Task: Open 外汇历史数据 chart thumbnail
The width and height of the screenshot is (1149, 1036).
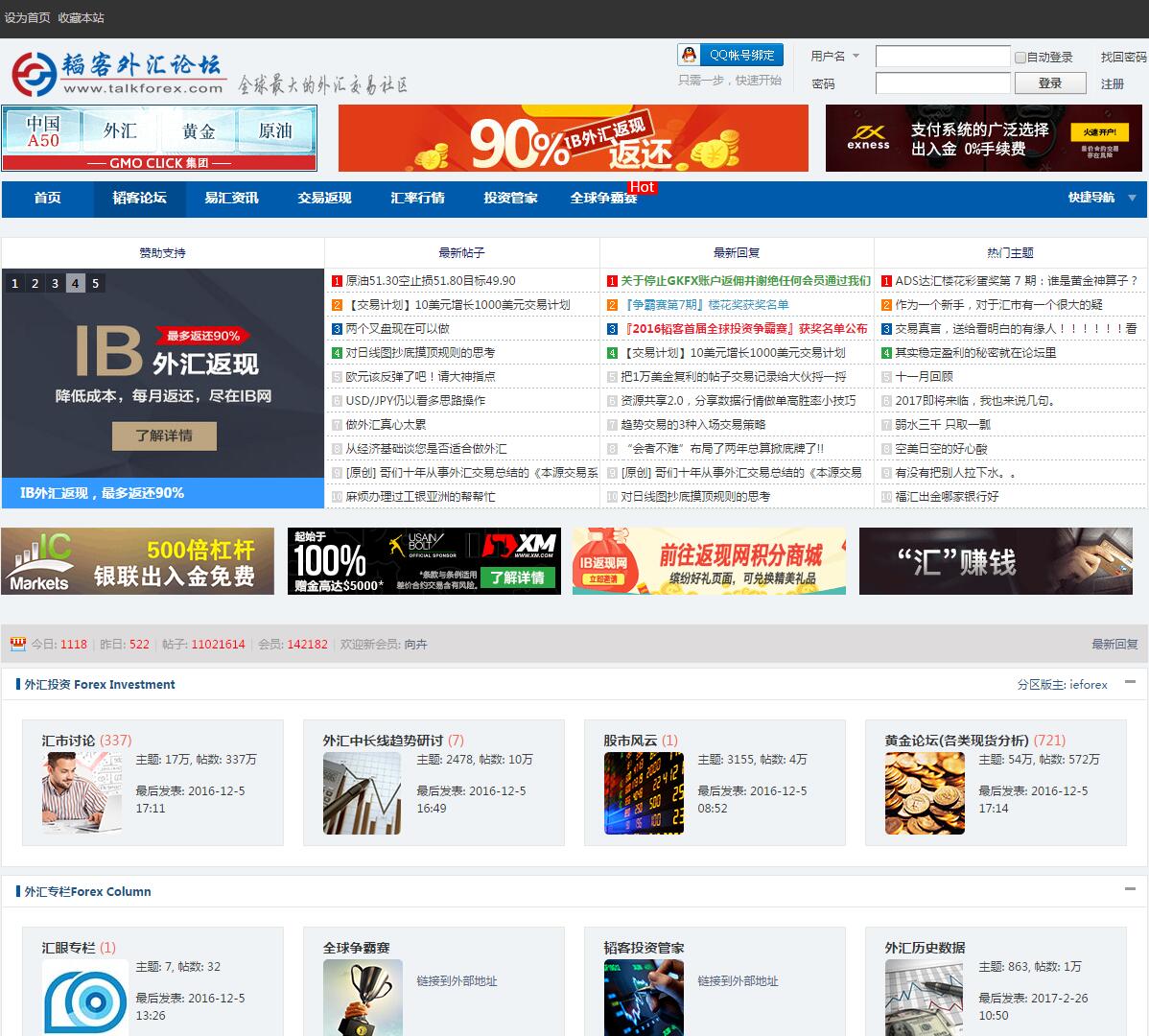Action: coord(925,998)
